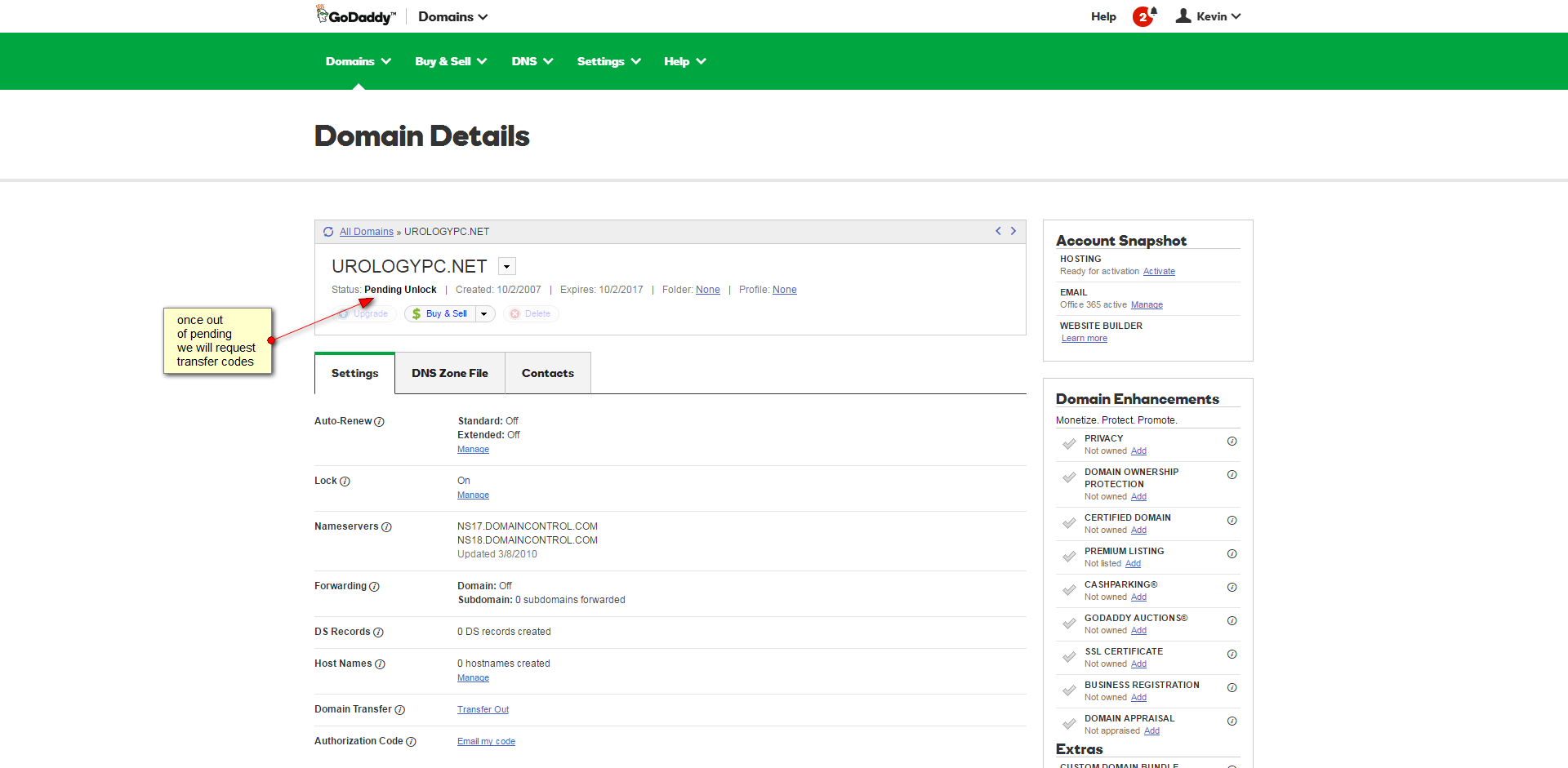Expand the Kevin account menu
Screen dimensions: 1568x768
tap(1209, 16)
